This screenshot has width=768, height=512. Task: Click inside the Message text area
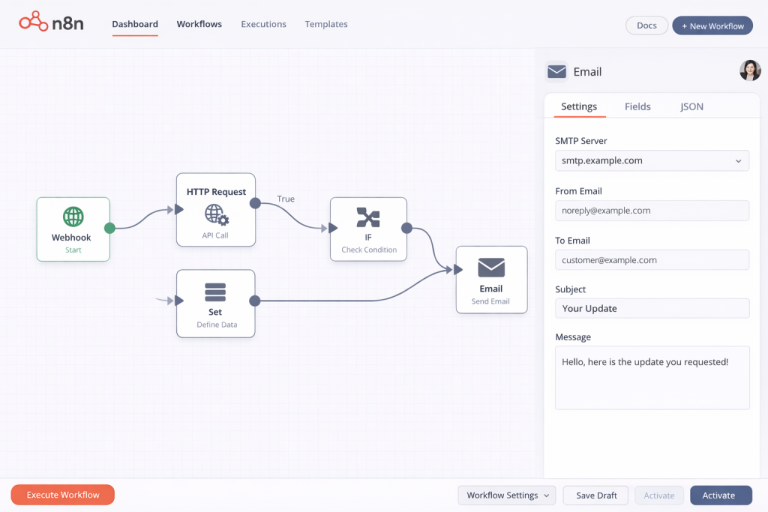(651, 378)
